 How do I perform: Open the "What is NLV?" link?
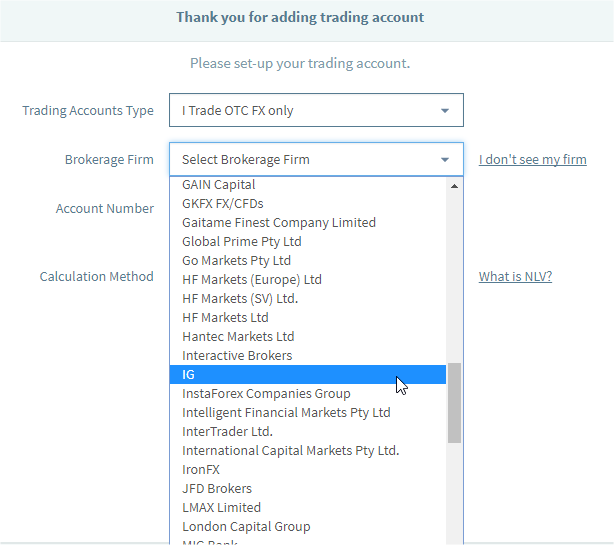point(515,276)
